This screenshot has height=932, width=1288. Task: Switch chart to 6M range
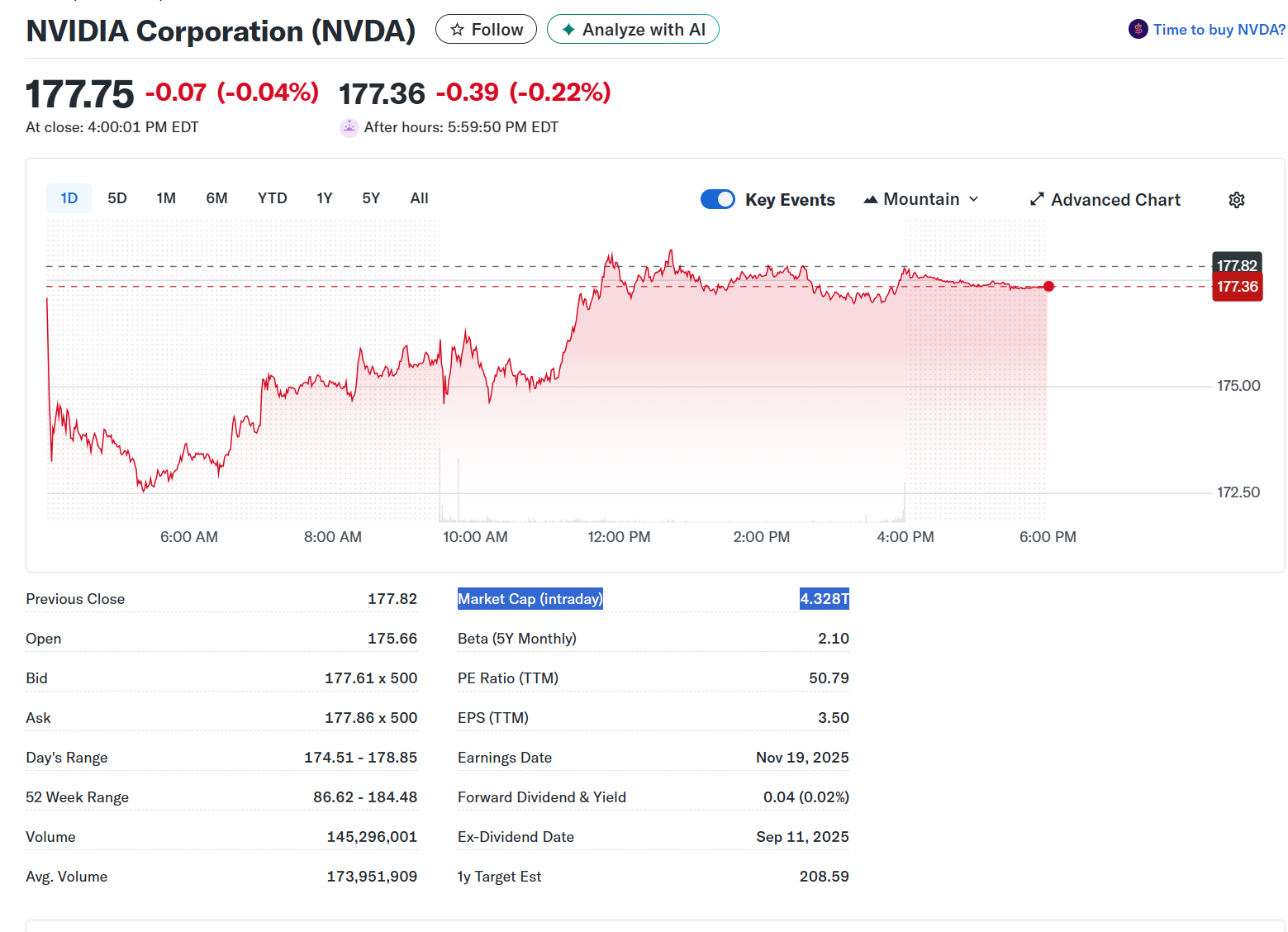click(216, 198)
